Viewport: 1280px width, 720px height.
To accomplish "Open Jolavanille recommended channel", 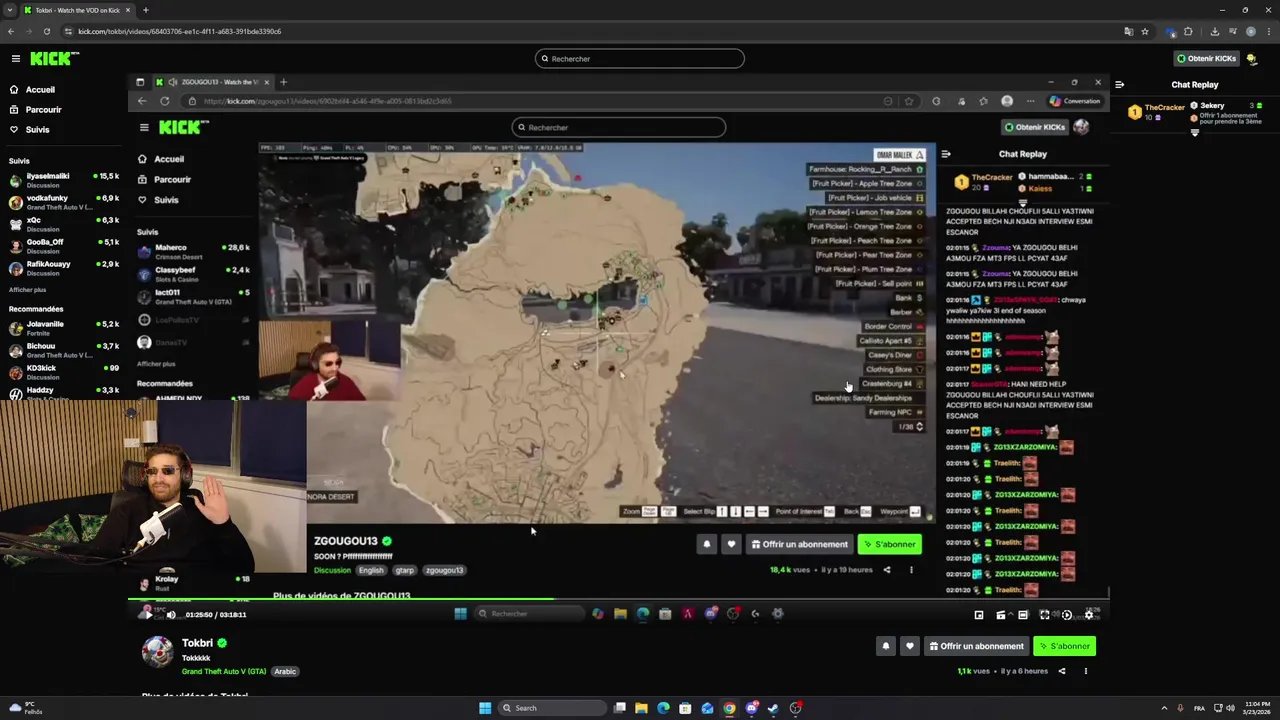I will point(64,328).
